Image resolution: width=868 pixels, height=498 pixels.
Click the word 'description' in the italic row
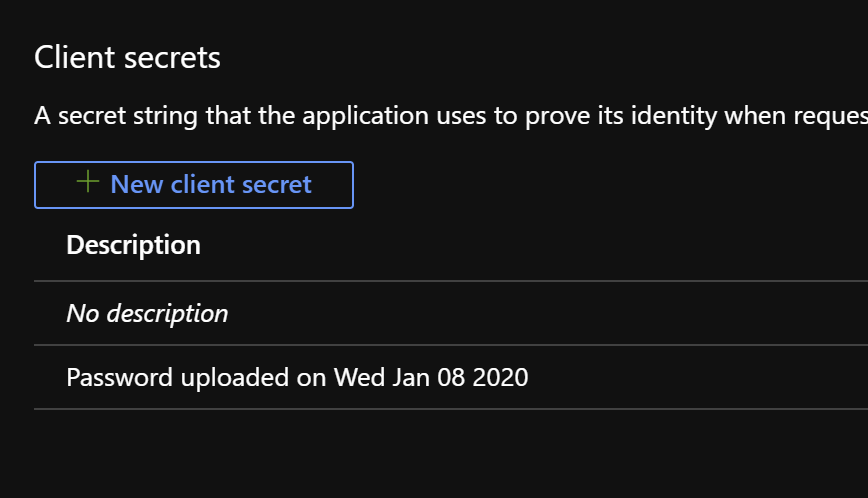pos(167,314)
